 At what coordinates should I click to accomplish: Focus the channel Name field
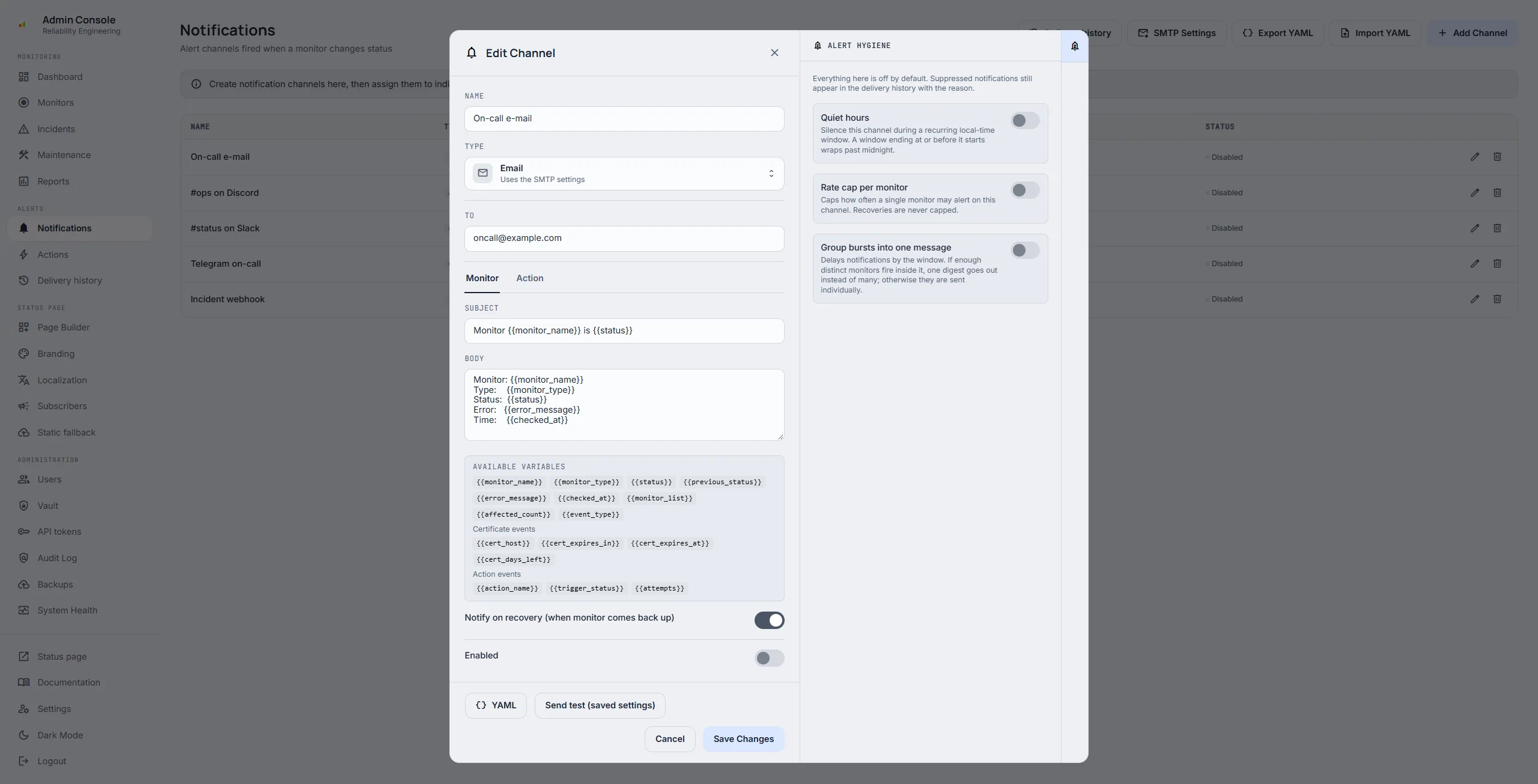pos(624,119)
